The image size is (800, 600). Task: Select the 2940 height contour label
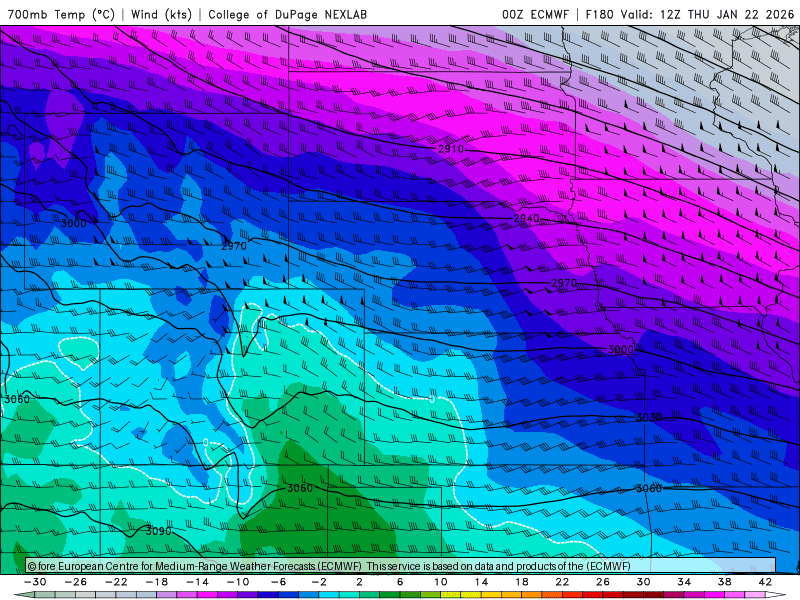[x=526, y=218]
